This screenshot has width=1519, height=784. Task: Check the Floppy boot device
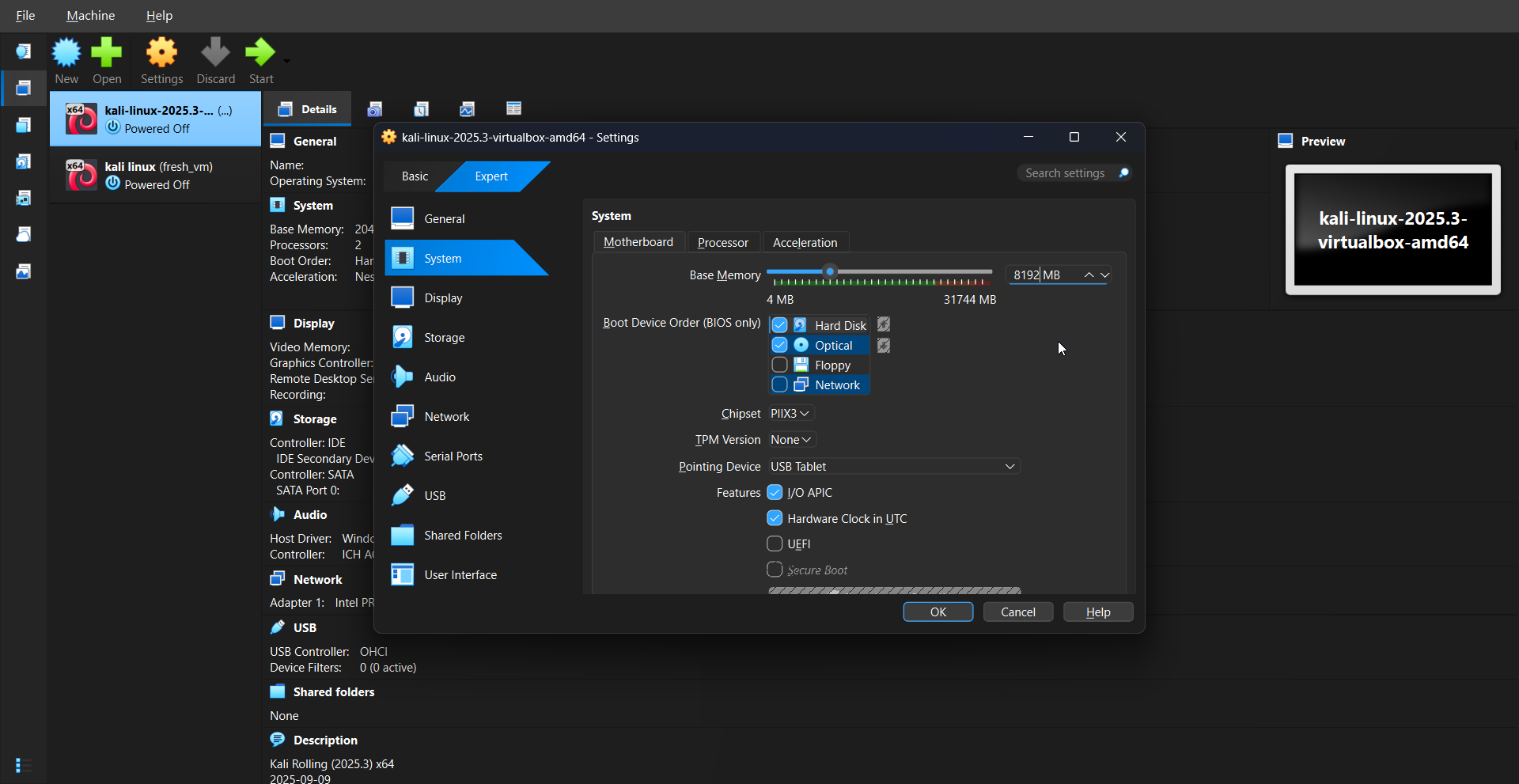click(x=780, y=365)
